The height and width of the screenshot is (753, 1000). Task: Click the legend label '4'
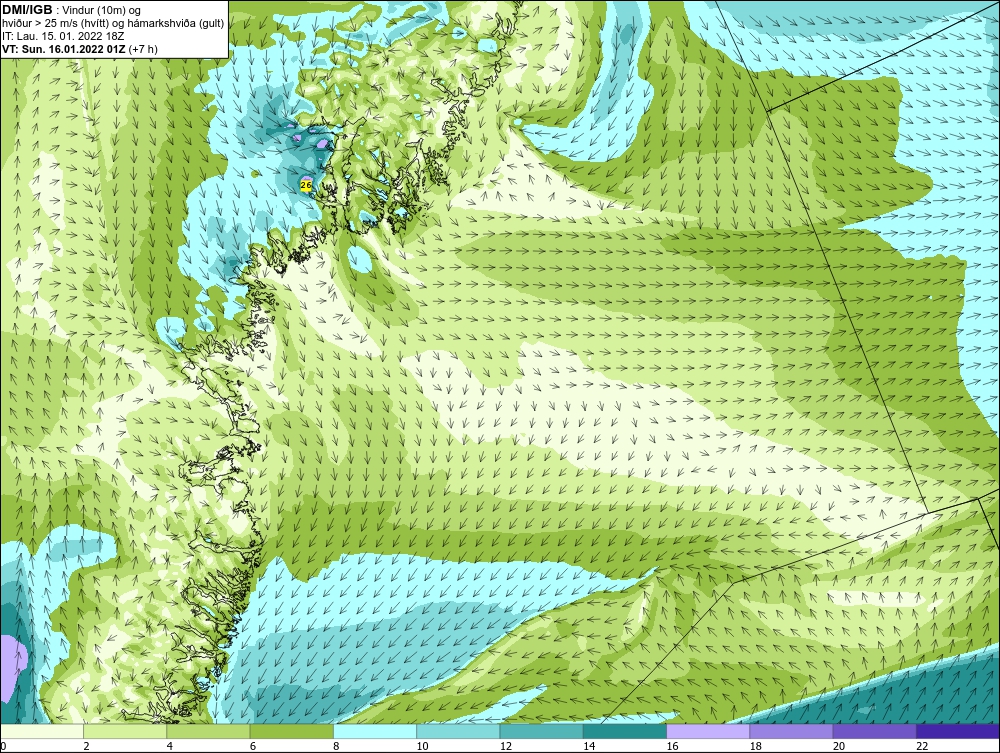170,747
